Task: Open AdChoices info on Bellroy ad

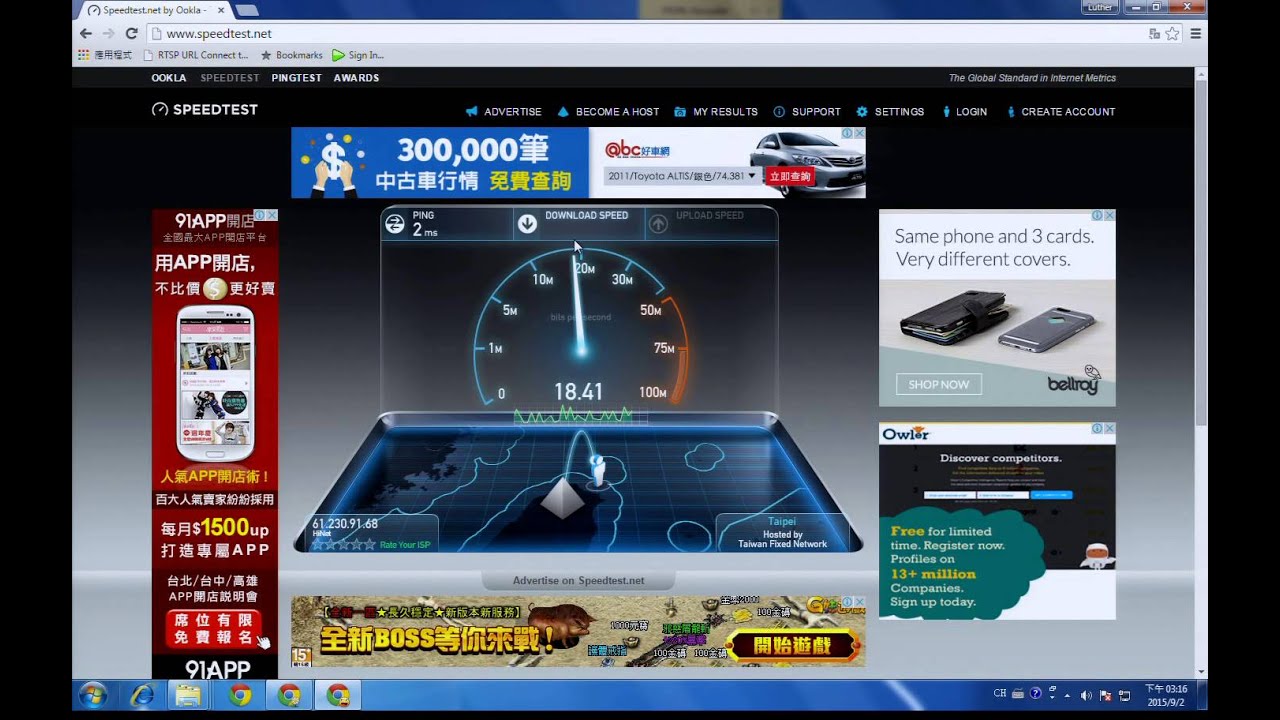Action: (1097, 215)
